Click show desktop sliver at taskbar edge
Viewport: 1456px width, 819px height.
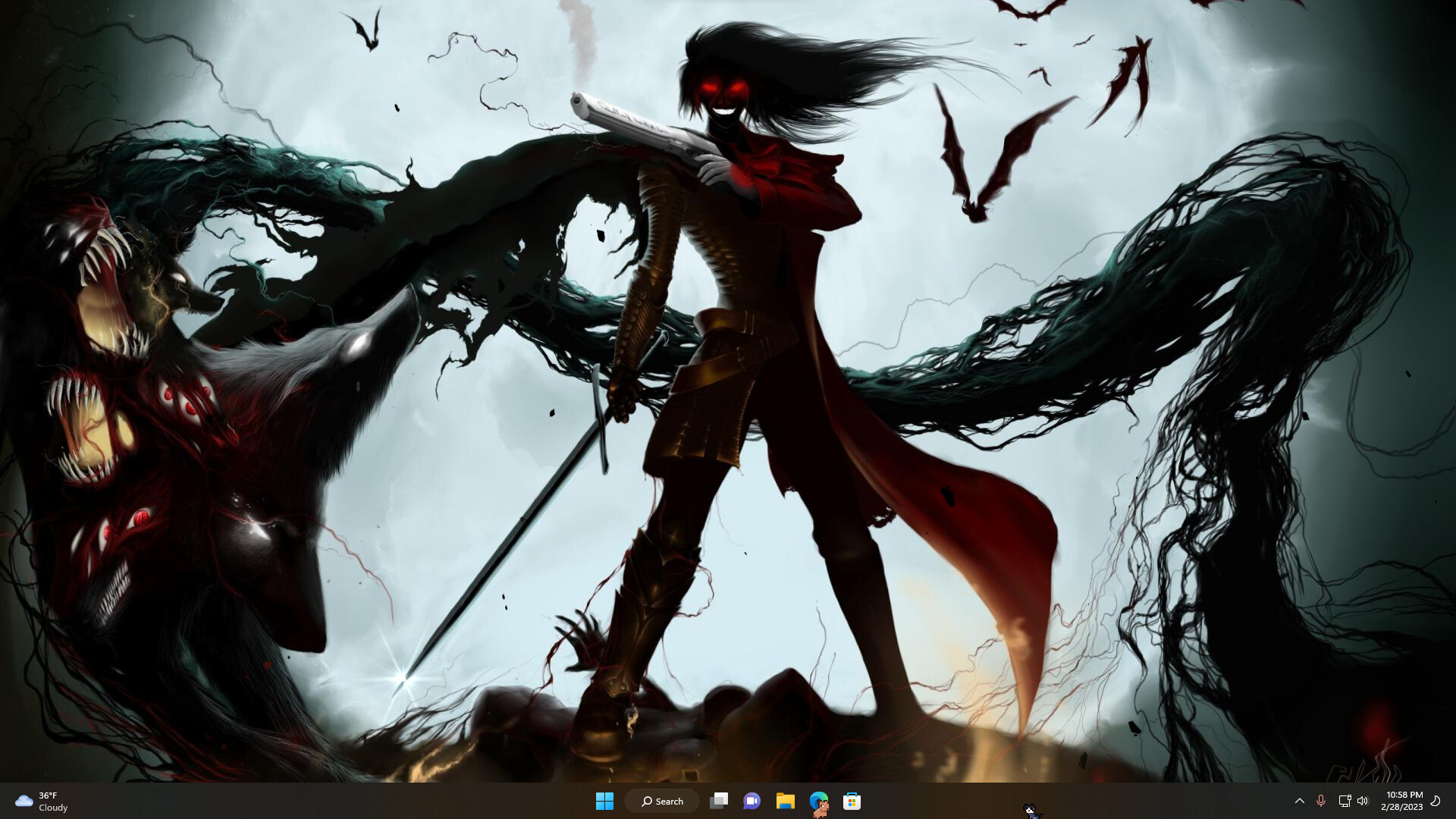1453,801
